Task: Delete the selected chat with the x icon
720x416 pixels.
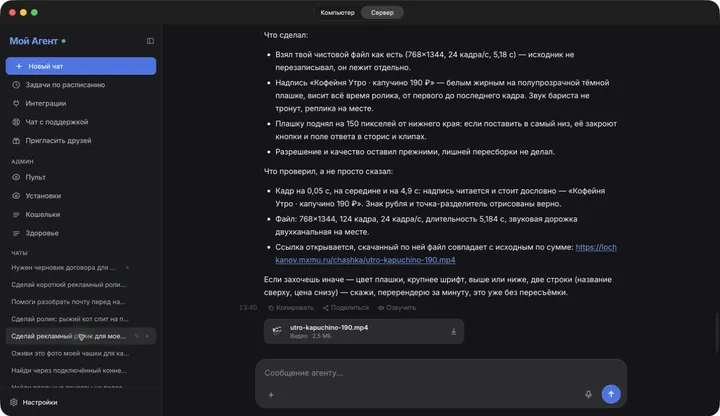Action: [x=147, y=336]
